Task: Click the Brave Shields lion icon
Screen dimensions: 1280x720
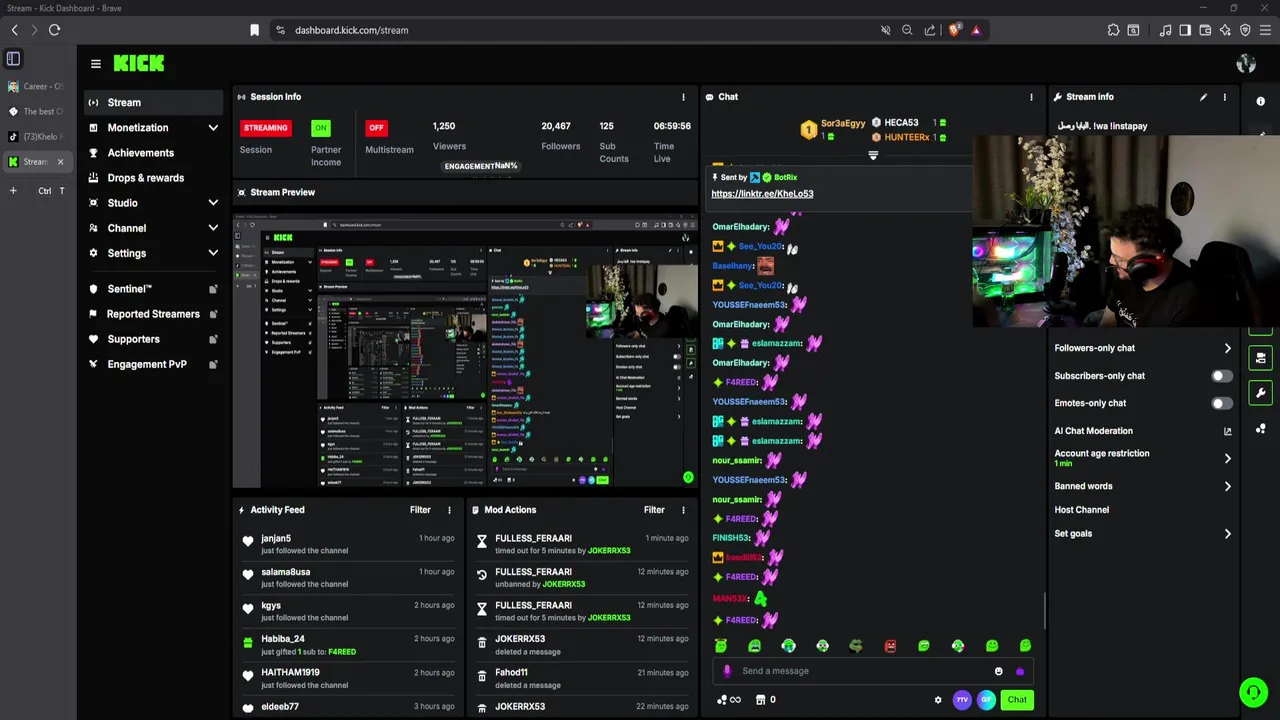Action: (x=954, y=30)
